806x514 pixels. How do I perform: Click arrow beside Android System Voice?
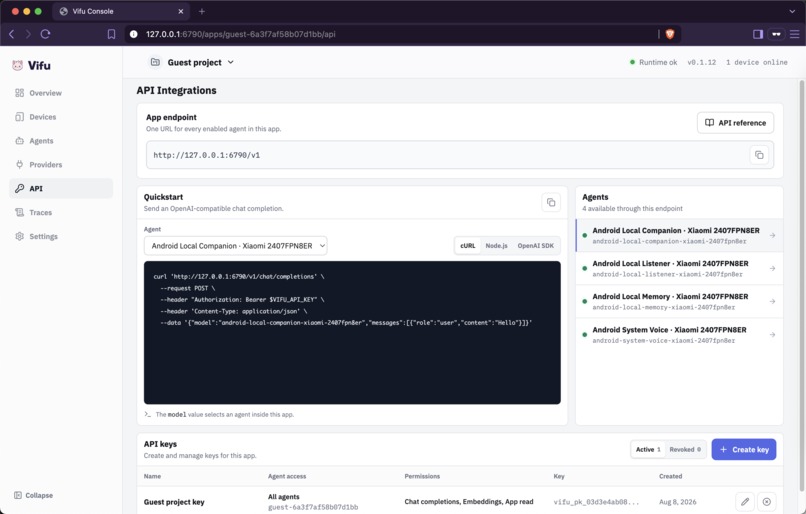772,335
